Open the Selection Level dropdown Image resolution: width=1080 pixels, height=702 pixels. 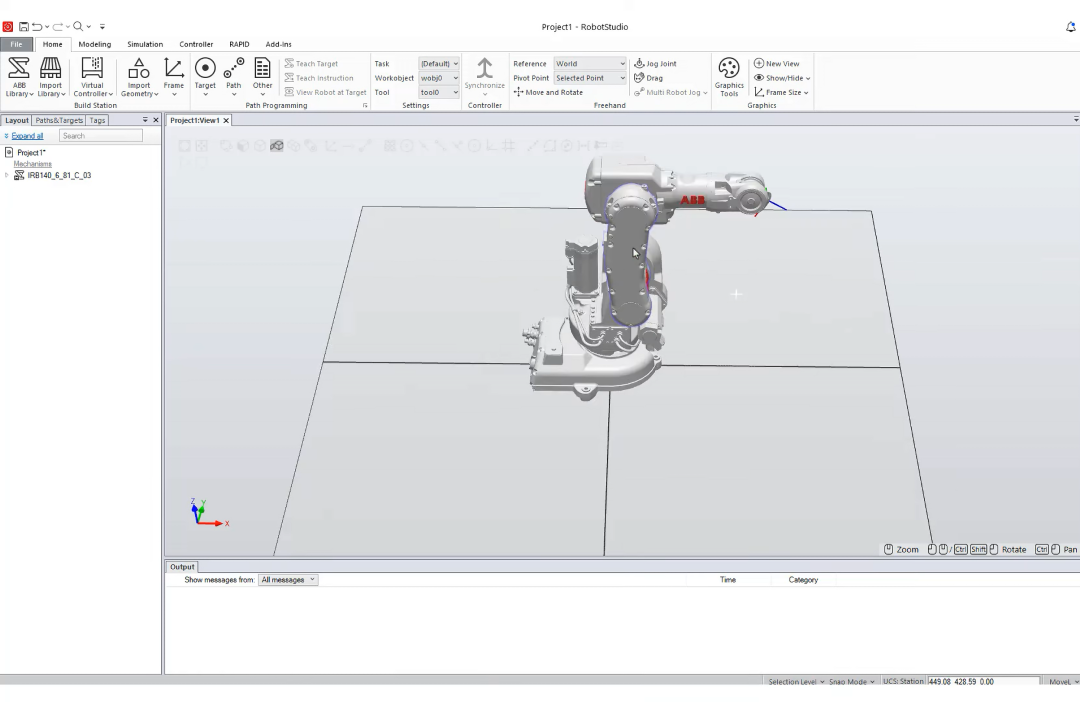[796, 681]
